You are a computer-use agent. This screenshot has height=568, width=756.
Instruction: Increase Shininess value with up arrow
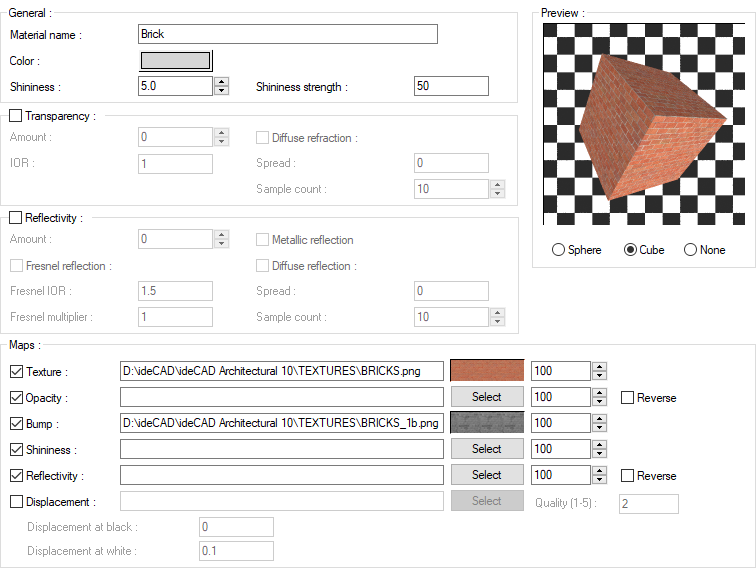[x=222, y=82]
